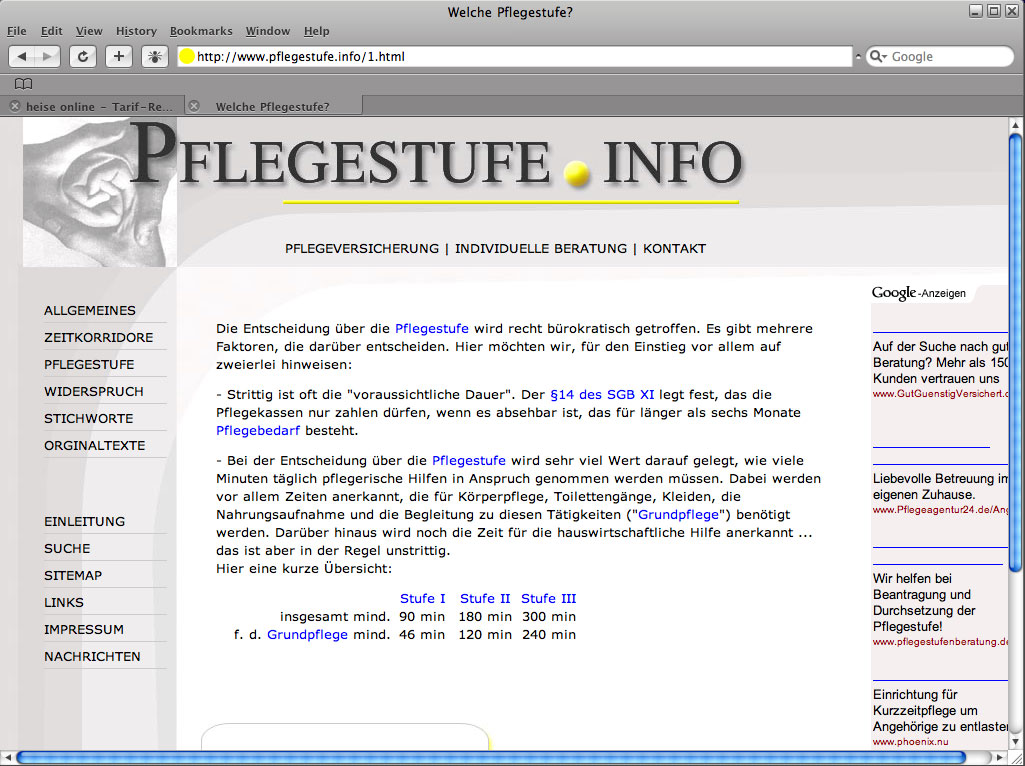Image resolution: width=1025 pixels, height=766 pixels.
Task: Click the horizontal scrollbar thumb
Action: [x=491, y=758]
